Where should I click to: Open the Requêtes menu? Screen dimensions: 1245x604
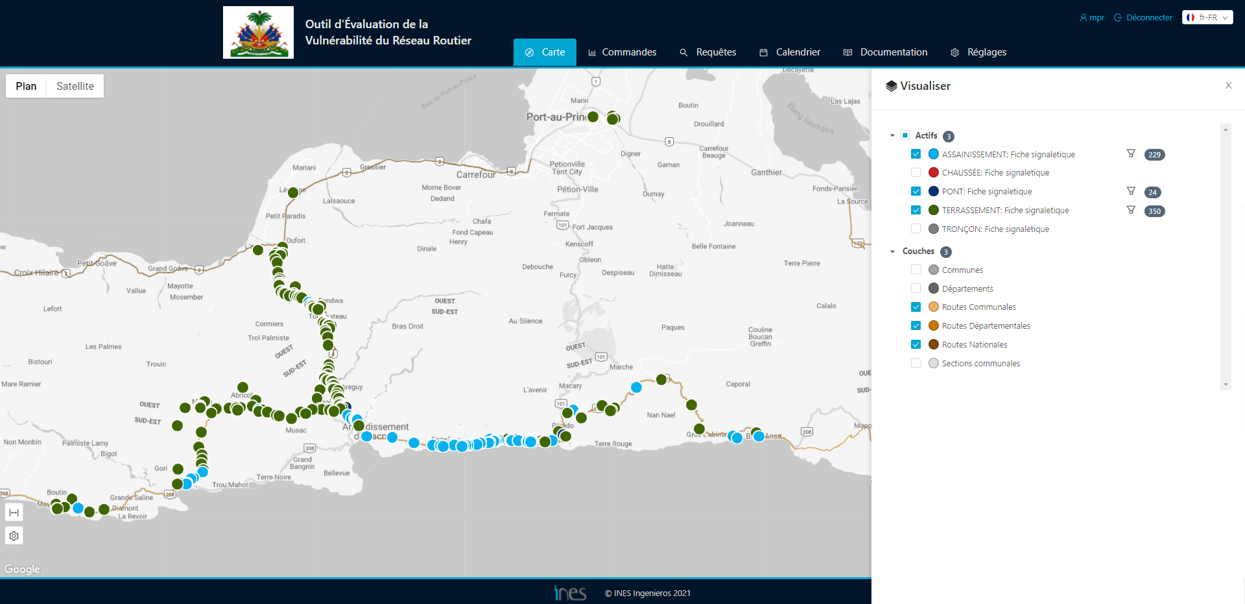pyautogui.click(x=708, y=52)
